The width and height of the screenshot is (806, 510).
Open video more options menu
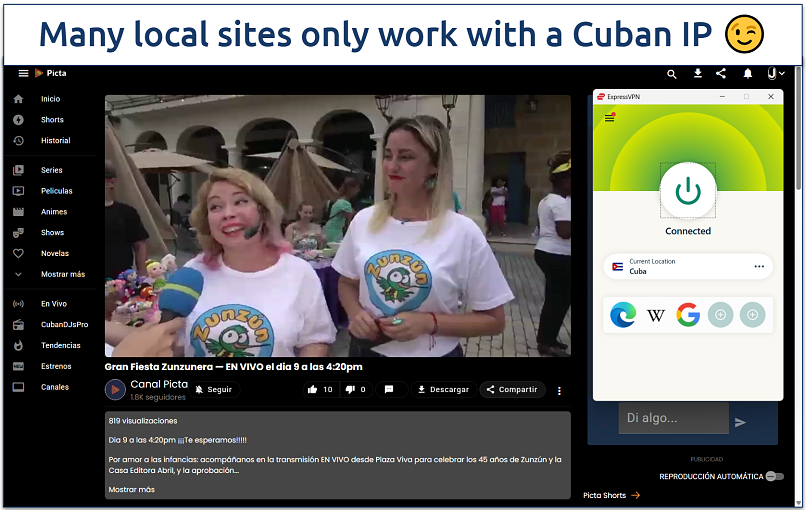(559, 391)
